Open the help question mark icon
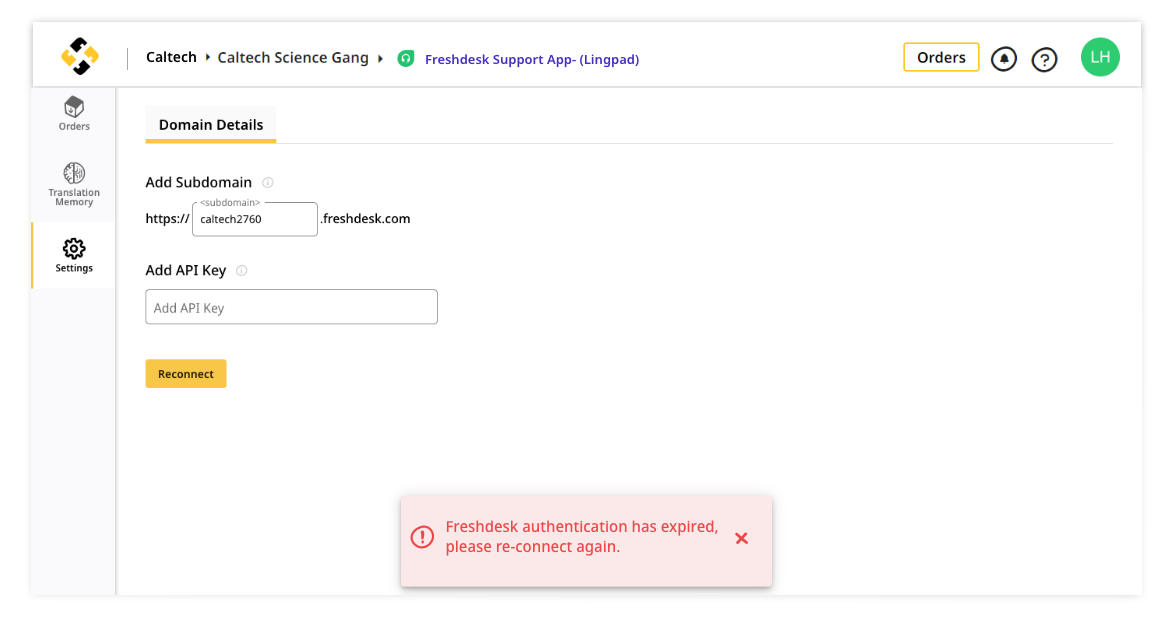 click(1044, 59)
